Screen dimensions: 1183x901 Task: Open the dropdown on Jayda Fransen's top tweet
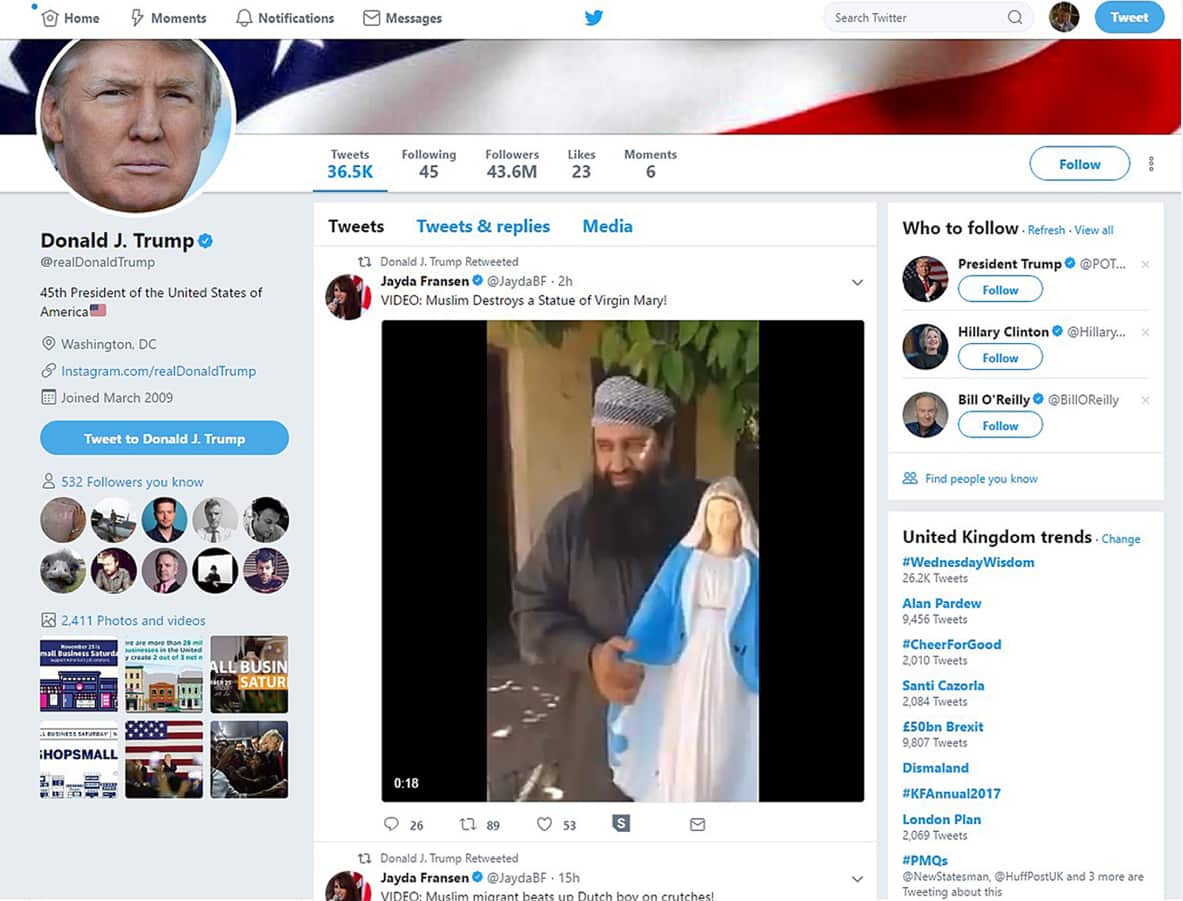[857, 283]
